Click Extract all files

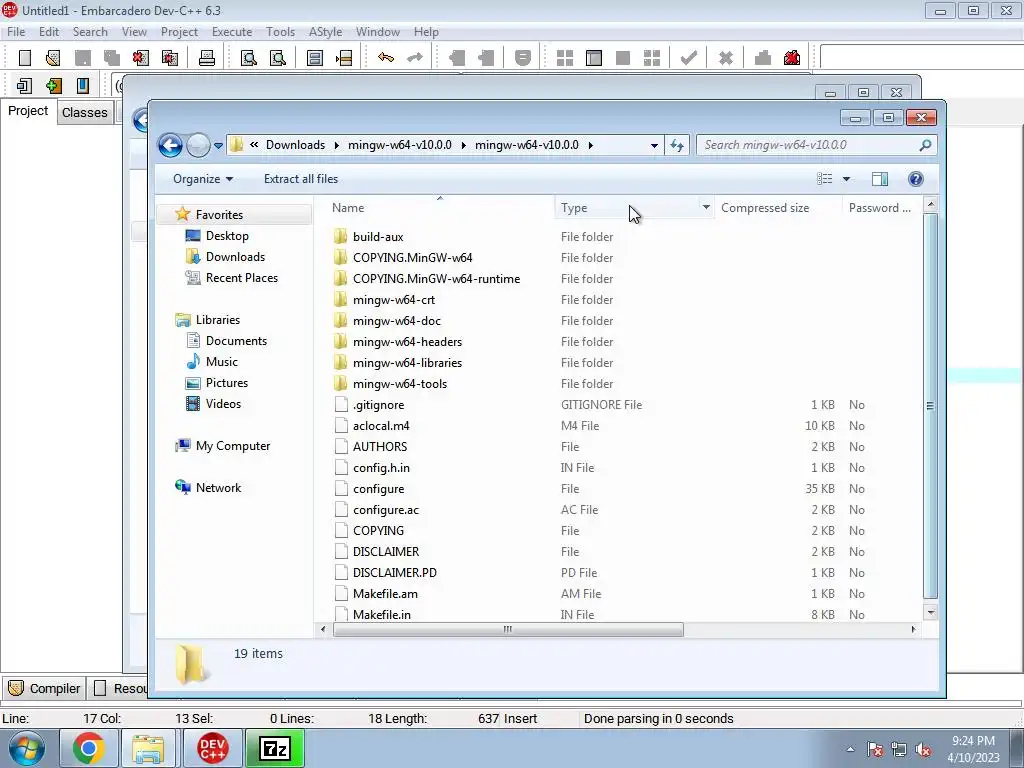(301, 179)
